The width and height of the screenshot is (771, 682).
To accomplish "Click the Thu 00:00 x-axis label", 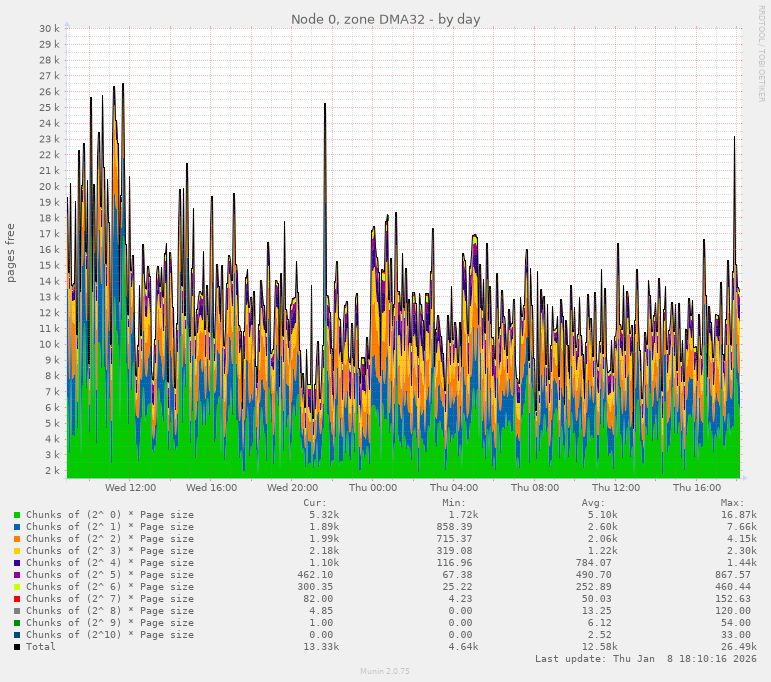I will click(x=373, y=488).
